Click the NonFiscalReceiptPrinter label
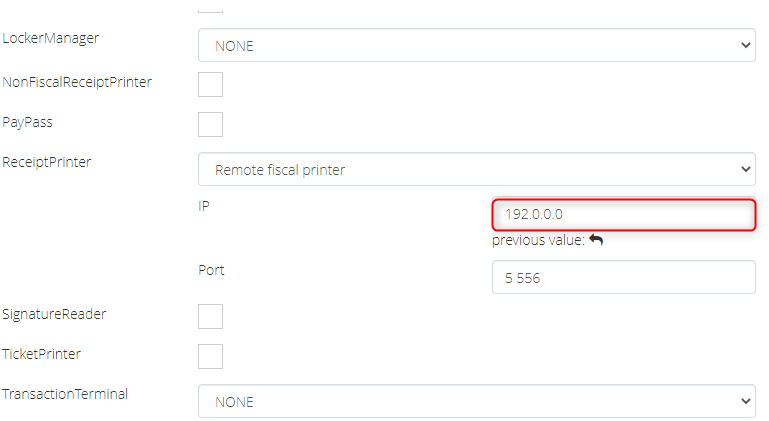Screen dimensions: 769x421 click(x=77, y=82)
